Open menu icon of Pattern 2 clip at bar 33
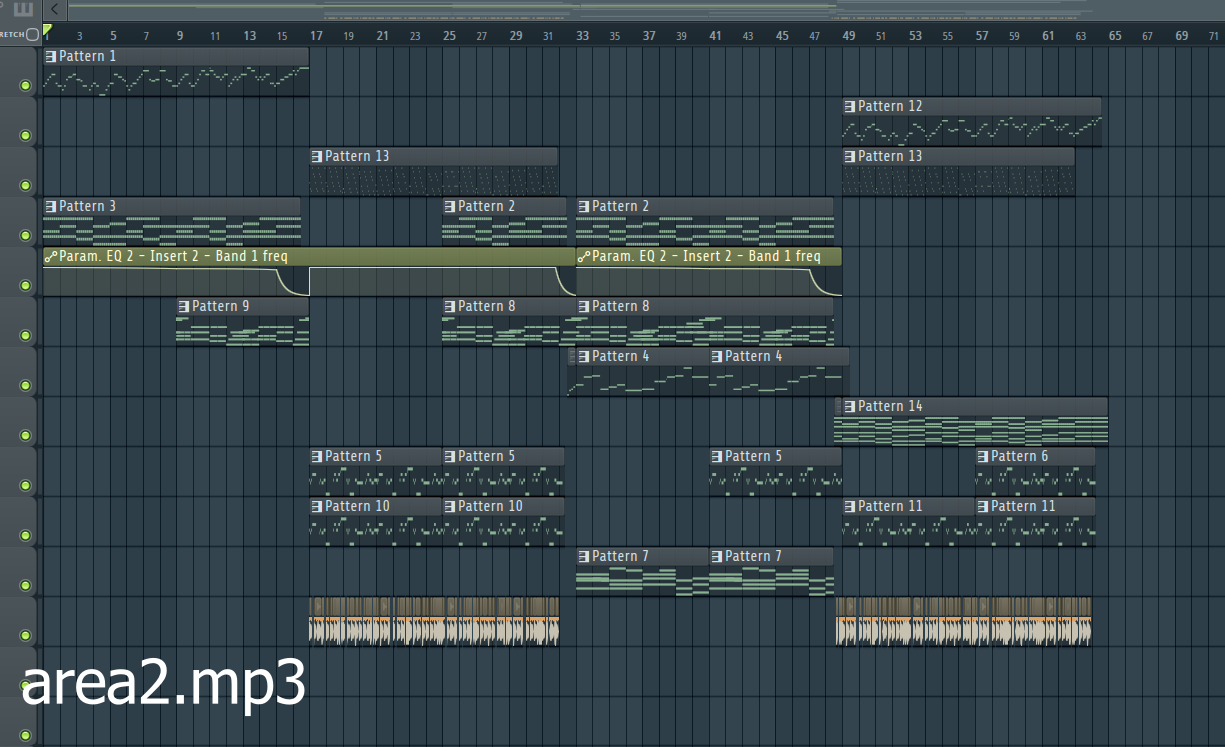Screen dimensions: 1225x747 (584, 206)
